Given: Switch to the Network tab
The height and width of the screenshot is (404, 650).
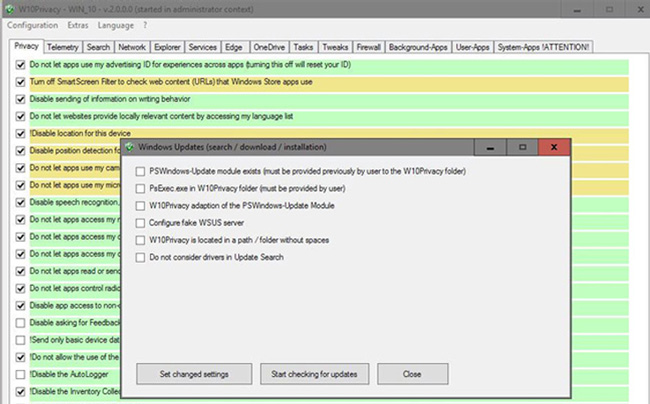Looking at the screenshot, I should (x=132, y=47).
